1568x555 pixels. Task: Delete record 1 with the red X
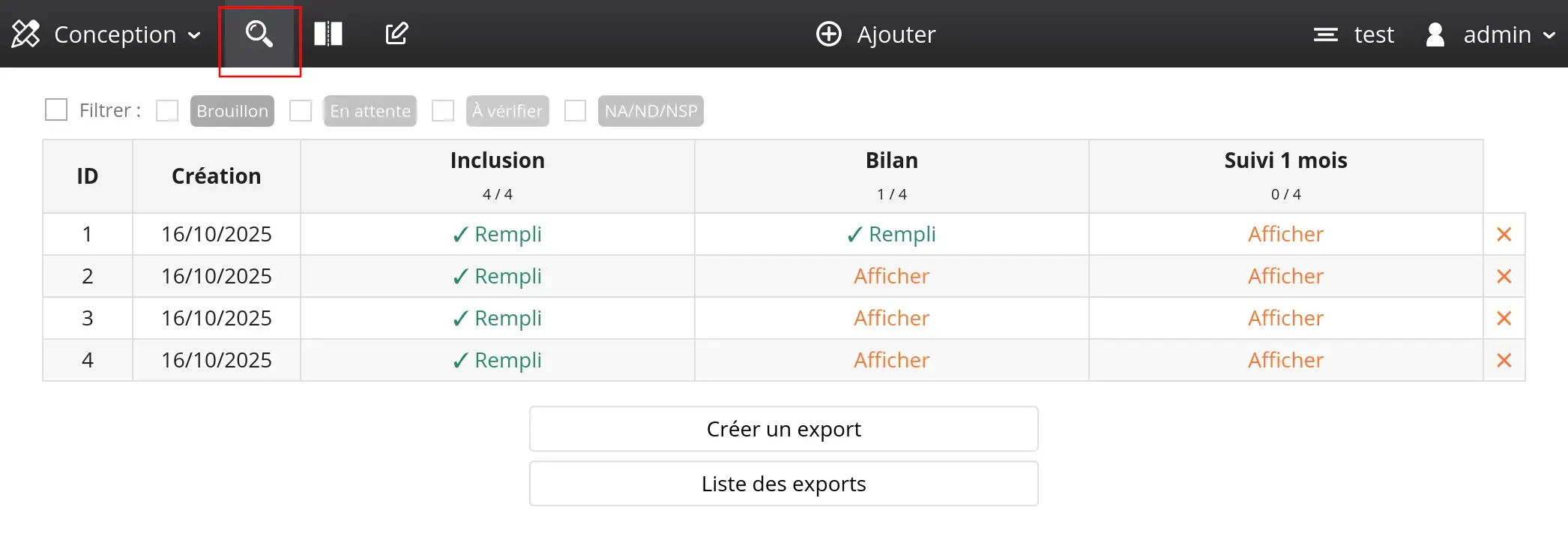[1504, 235]
